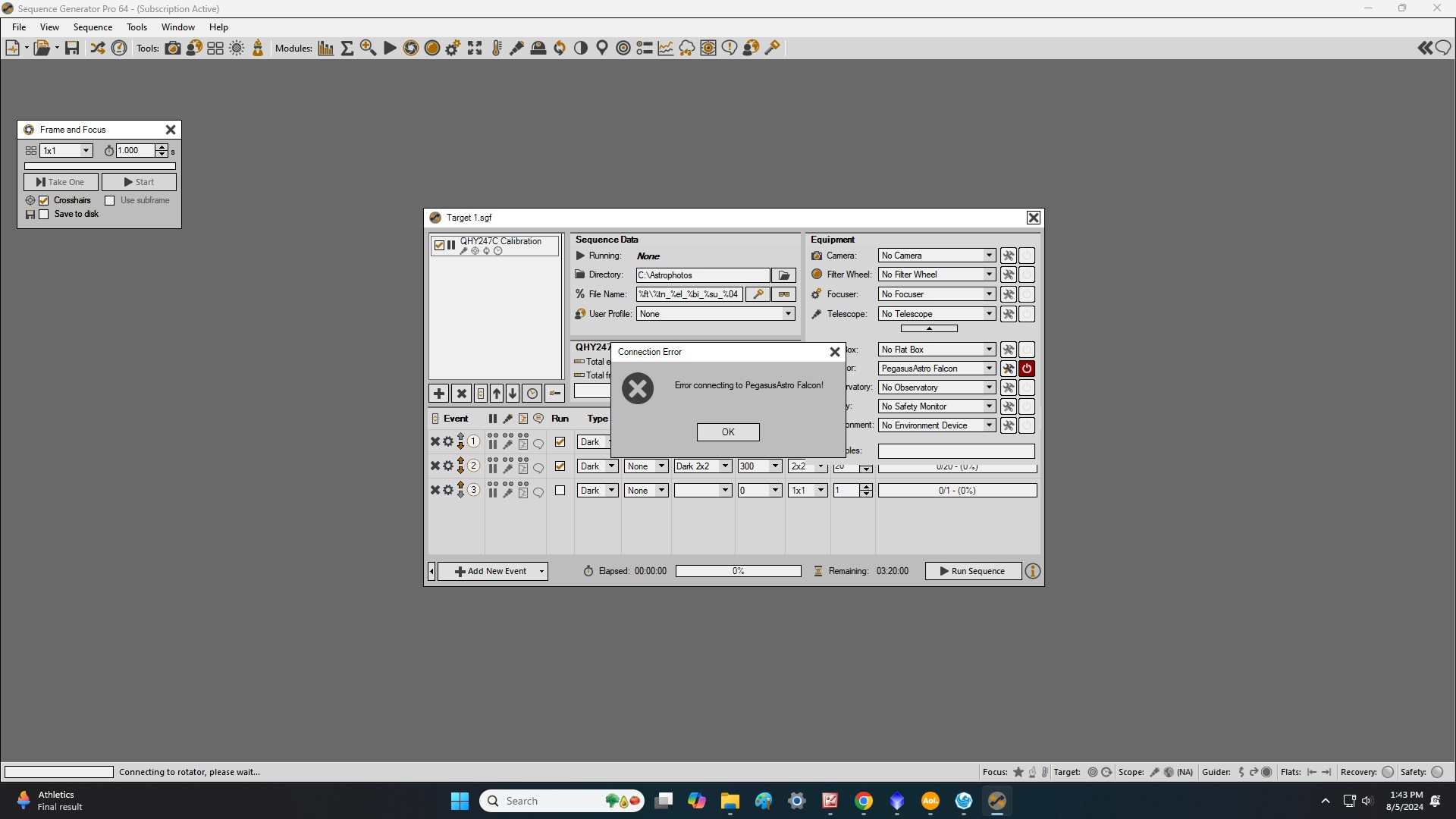The image size is (1456, 819).
Task: Open camera settings wrench icon in Equipment
Action: [x=1009, y=256]
